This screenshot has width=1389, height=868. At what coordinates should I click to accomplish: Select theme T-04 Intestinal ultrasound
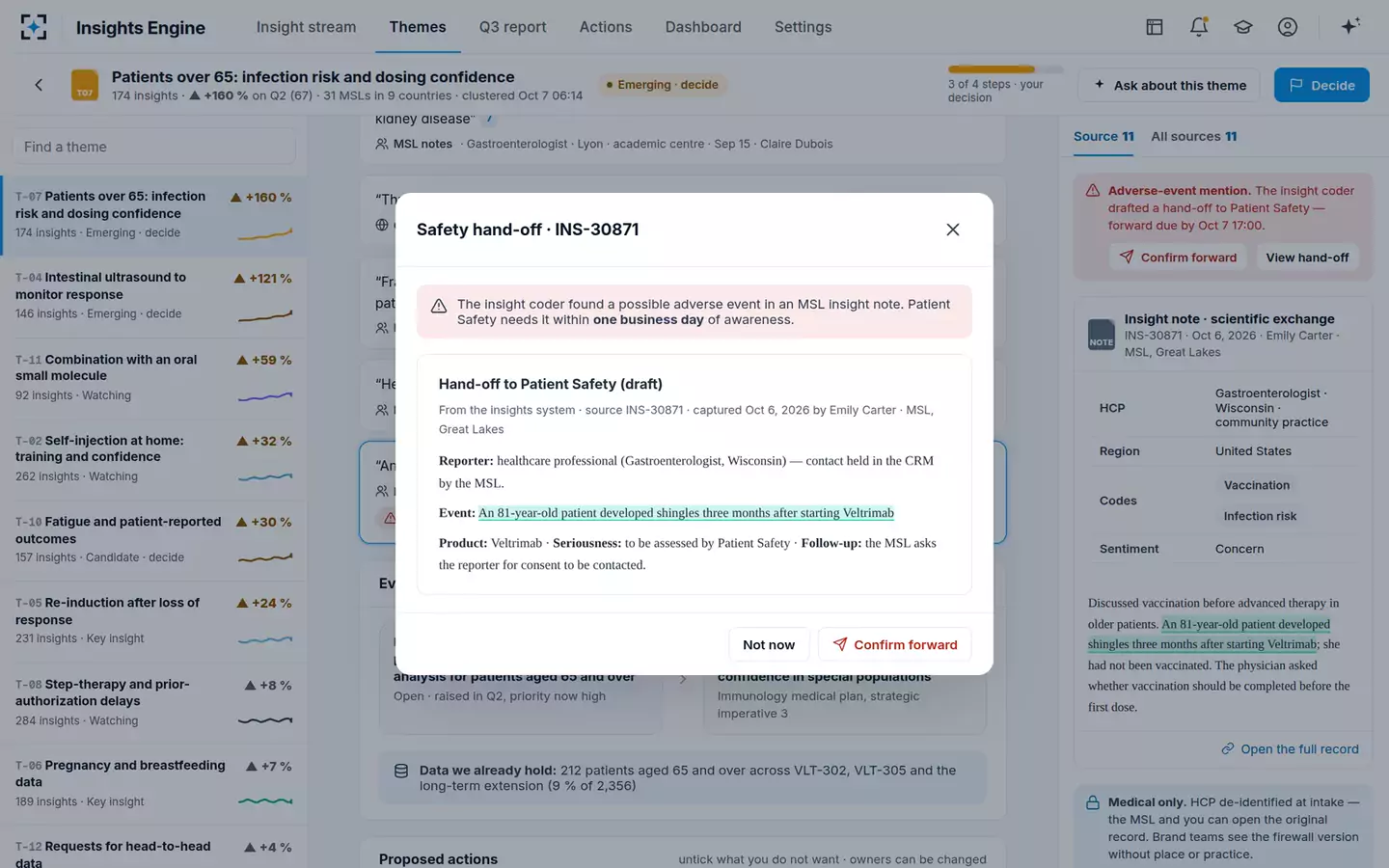[x=154, y=296]
